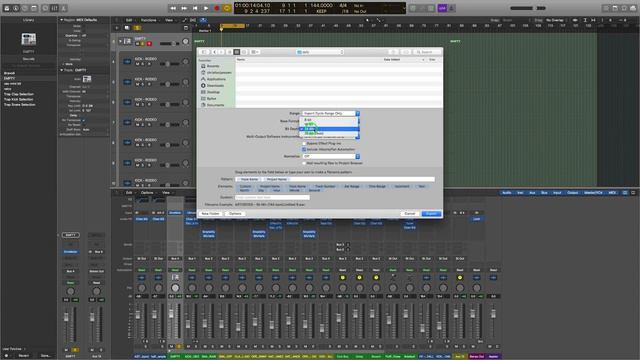This screenshot has height=360, width=640.
Task: Click the EMPTY patch thumbnail in Library
Action: tap(29, 39)
